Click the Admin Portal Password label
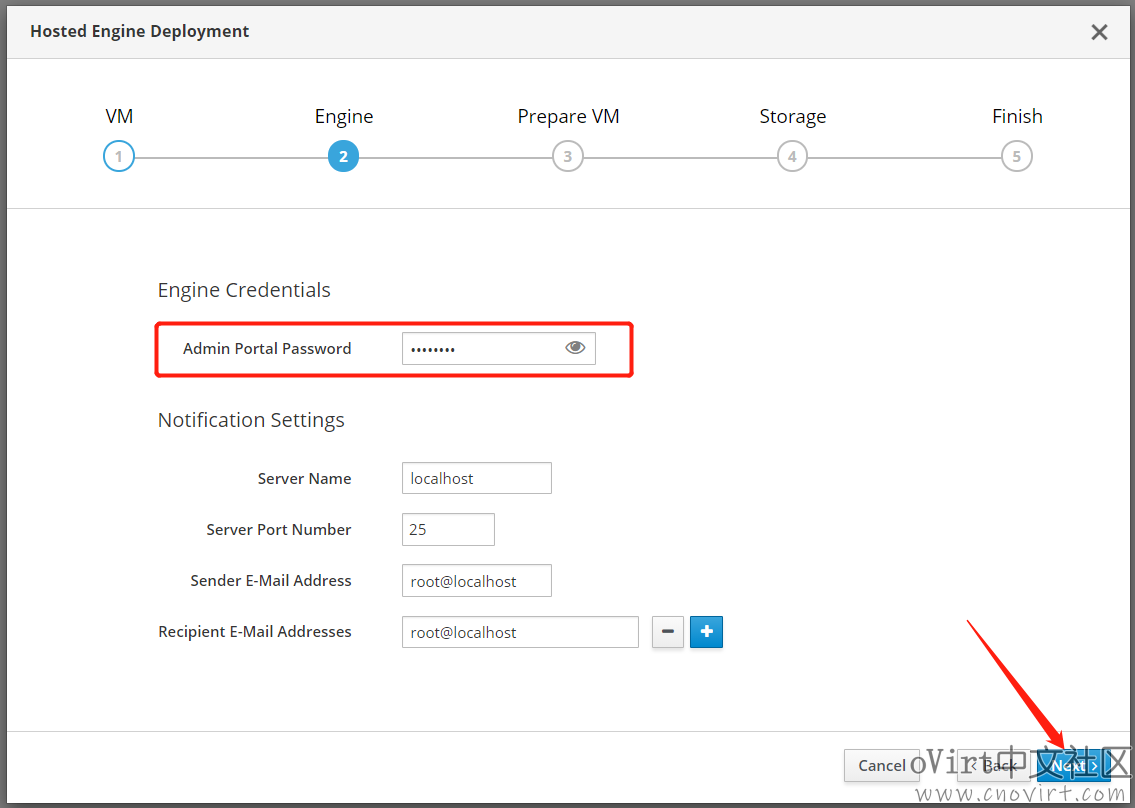This screenshot has height=808, width=1135. [267, 348]
